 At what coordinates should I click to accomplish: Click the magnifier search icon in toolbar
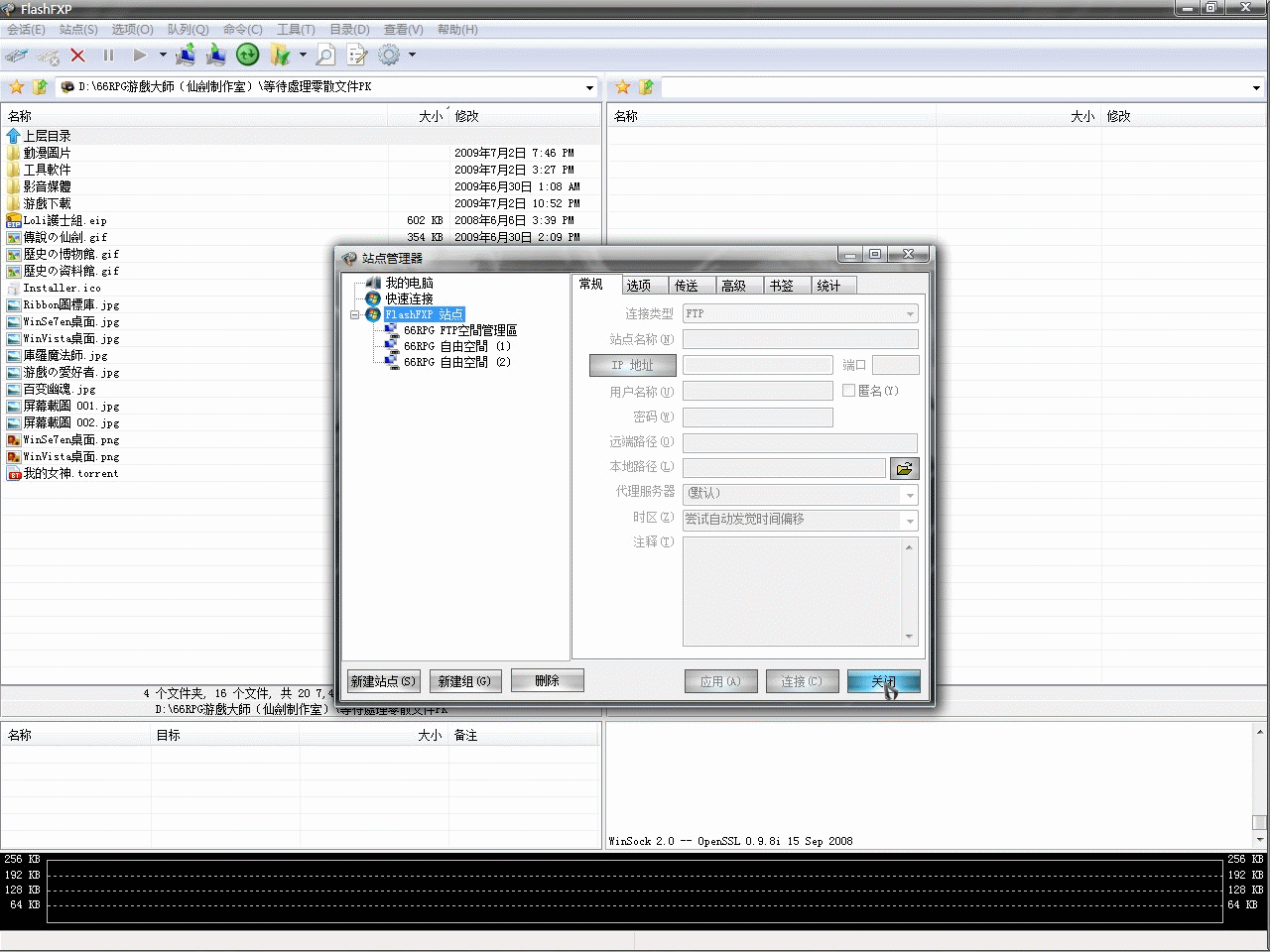pos(325,56)
